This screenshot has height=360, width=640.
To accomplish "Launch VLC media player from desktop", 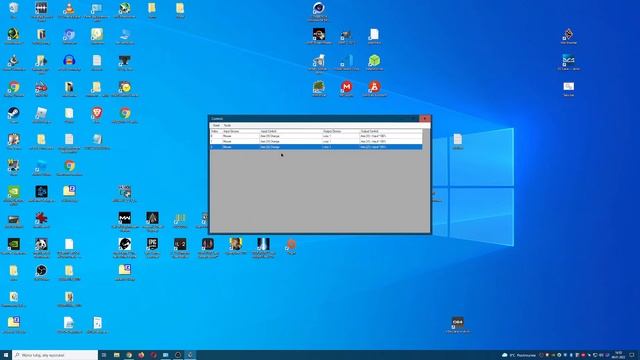I will click(69, 9).
